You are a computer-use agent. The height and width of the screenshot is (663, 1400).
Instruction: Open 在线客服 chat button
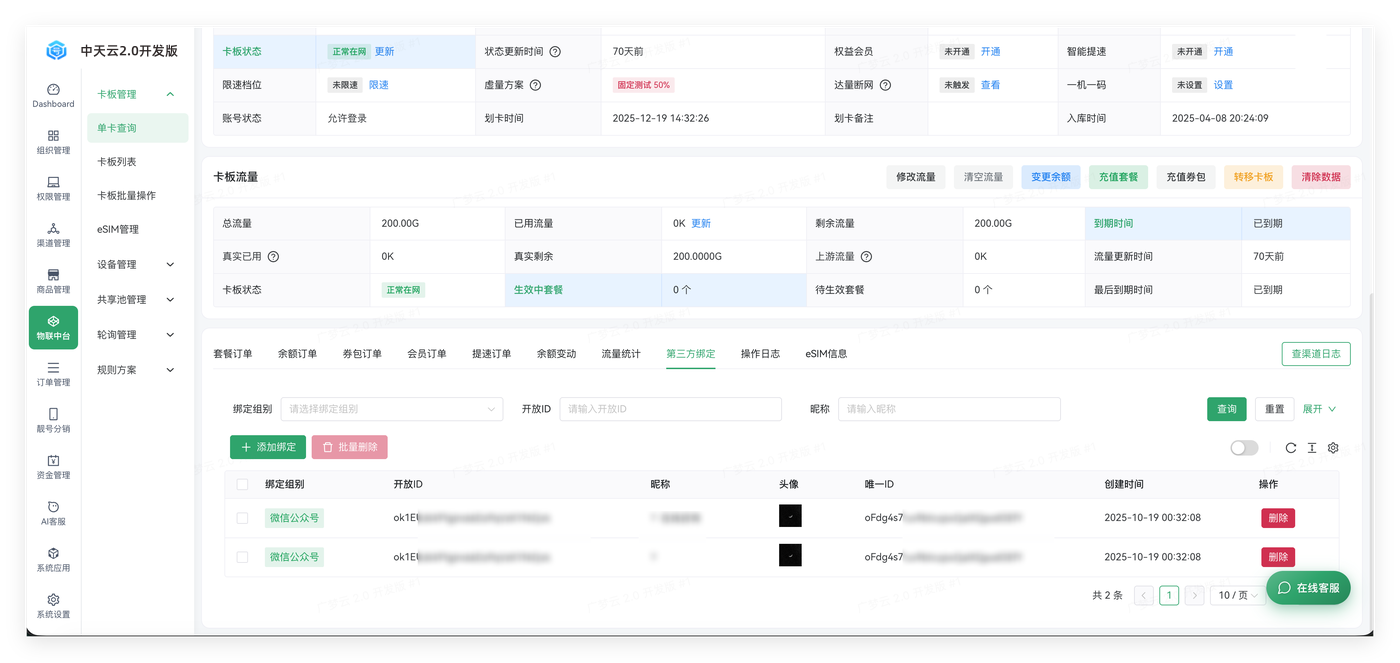pyautogui.click(x=1308, y=588)
